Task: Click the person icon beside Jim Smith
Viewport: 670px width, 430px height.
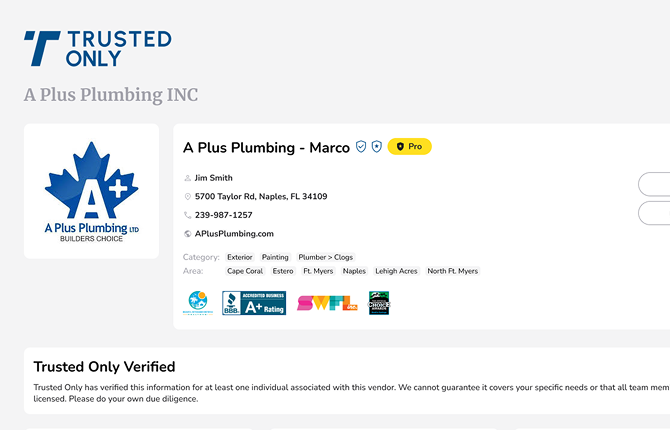Action: (x=187, y=178)
